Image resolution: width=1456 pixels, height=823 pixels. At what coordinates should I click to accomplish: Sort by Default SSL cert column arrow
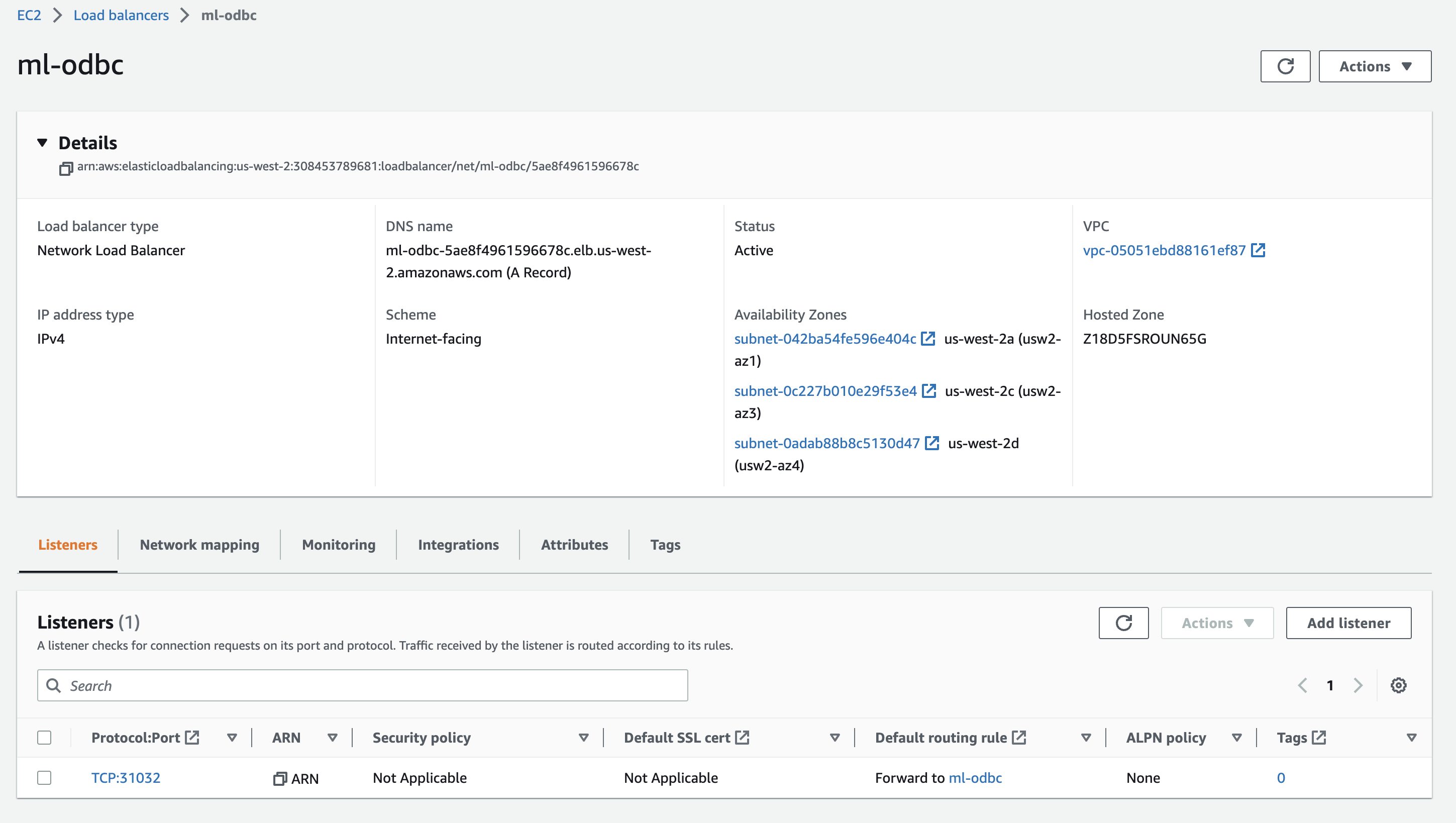click(x=835, y=737)
